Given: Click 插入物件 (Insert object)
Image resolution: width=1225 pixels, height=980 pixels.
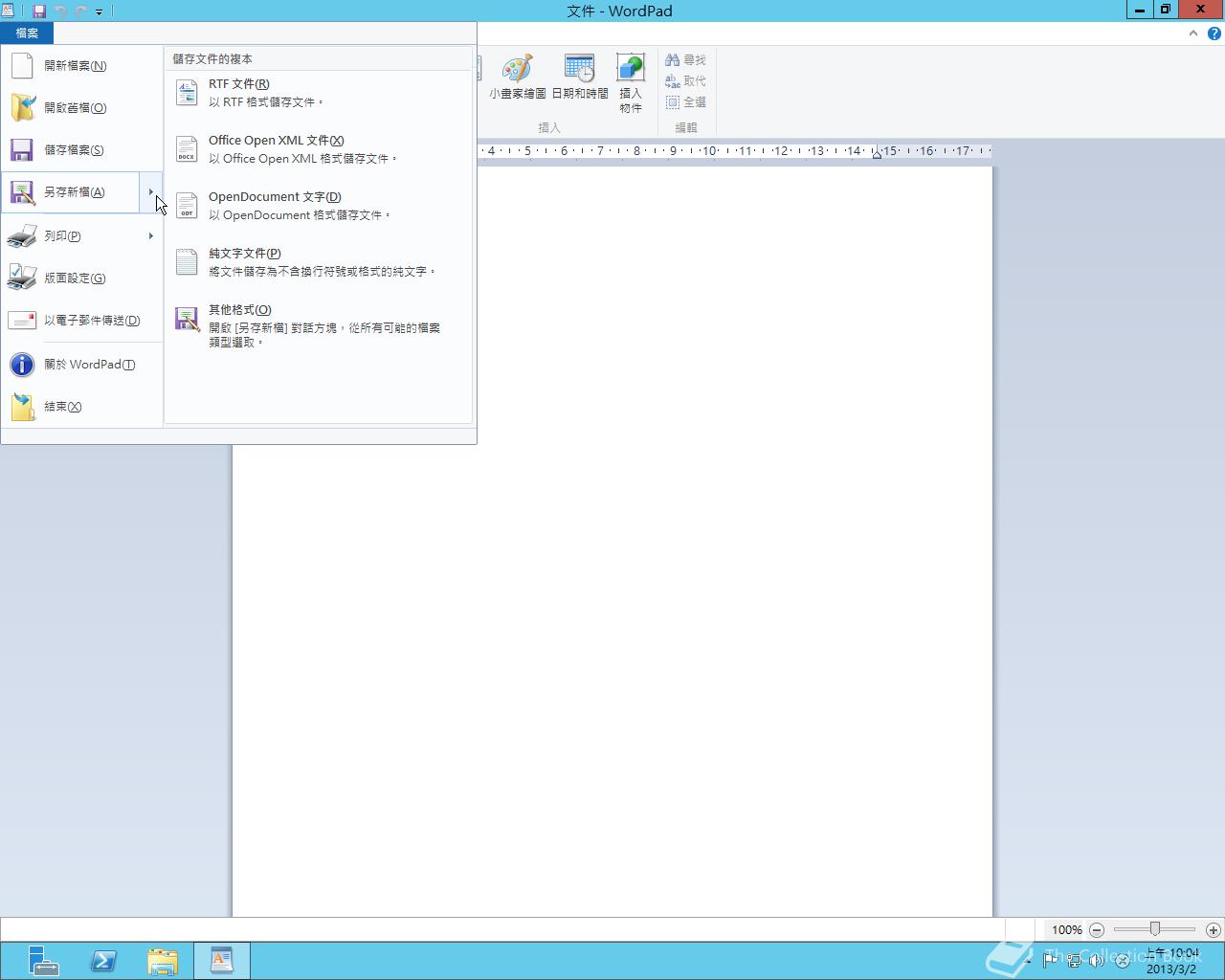Looking at the screenshot, I should tap(631, 83).
